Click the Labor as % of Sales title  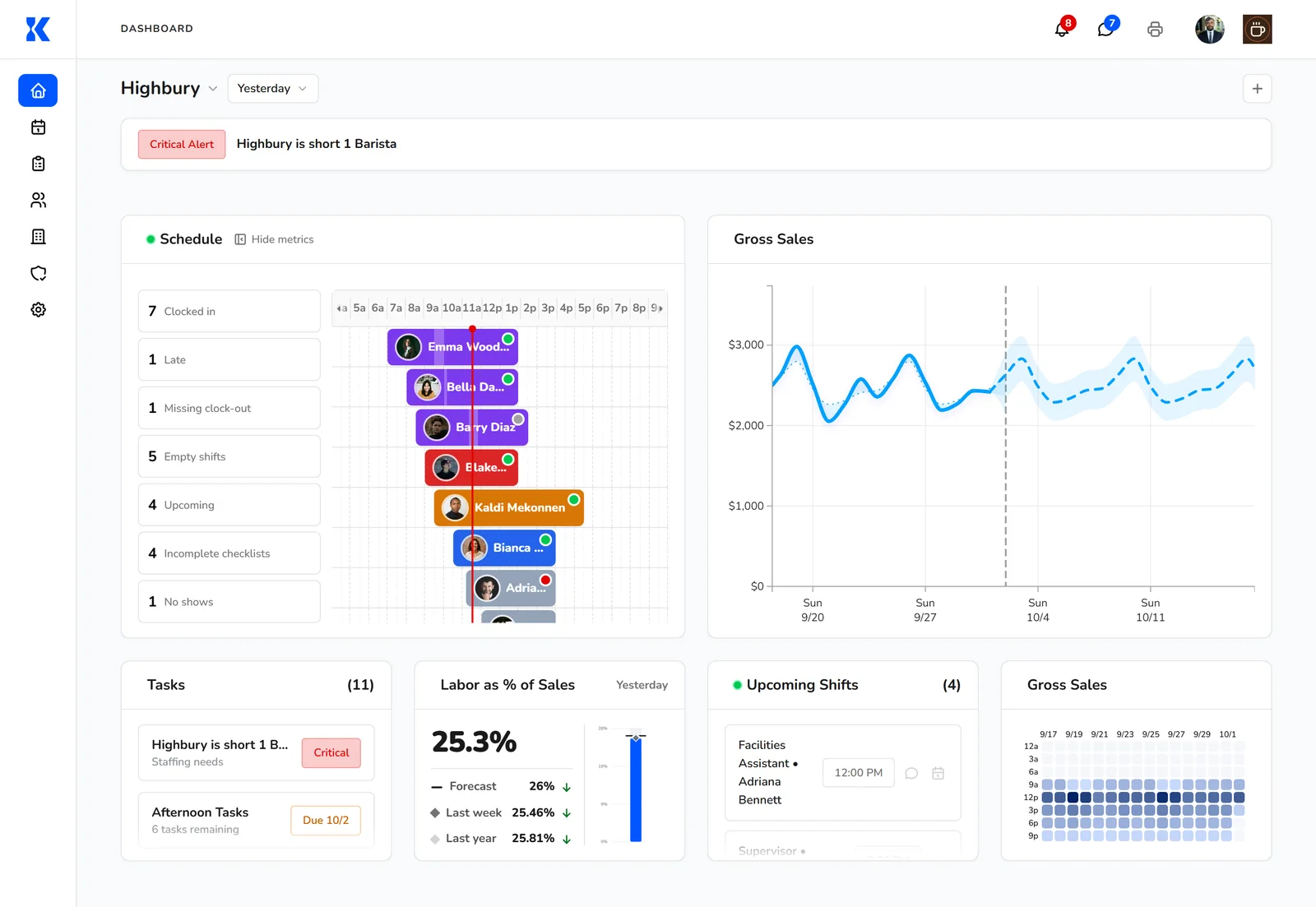coord(507,685)
